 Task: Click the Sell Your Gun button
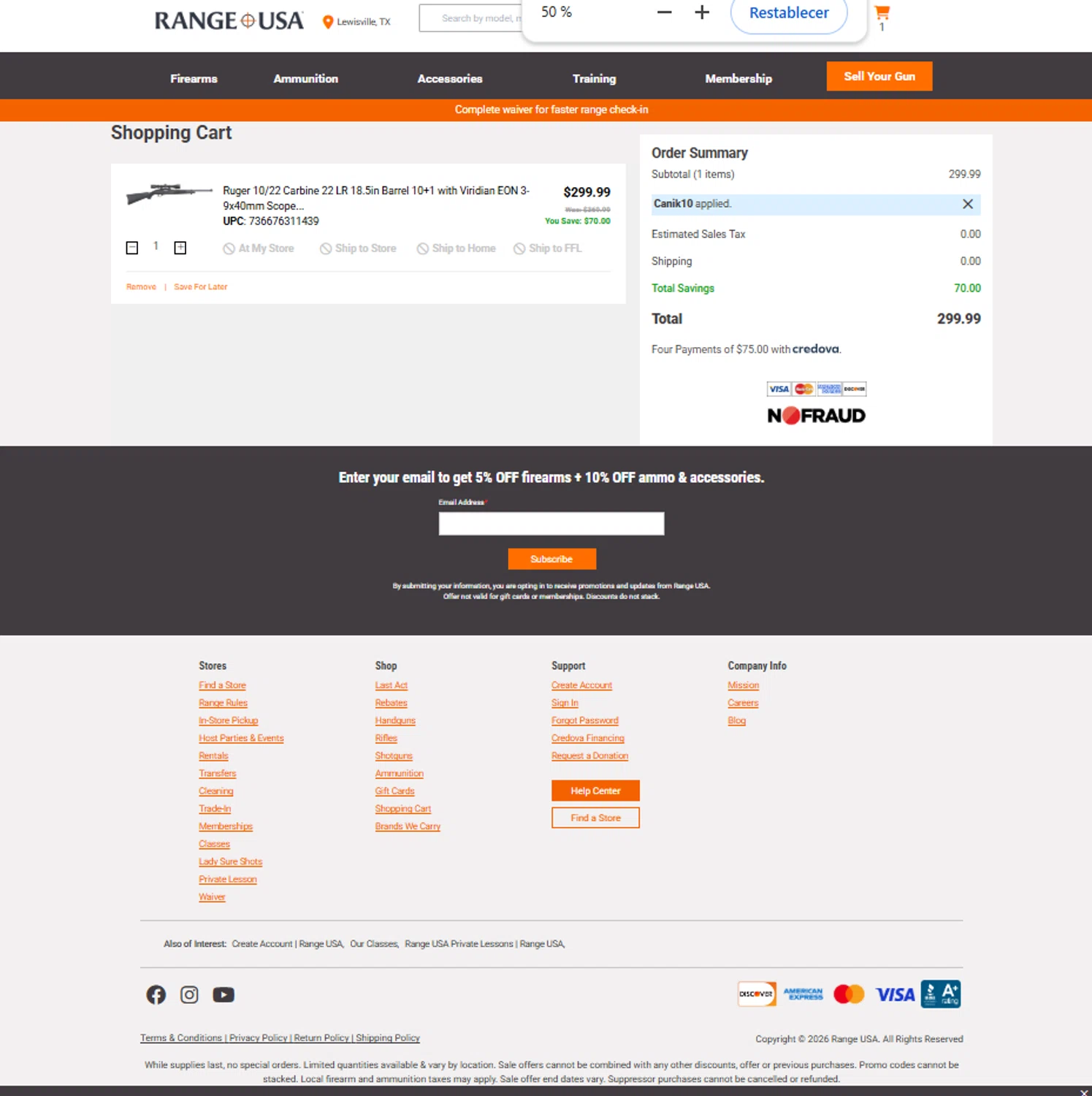point(879,76)
